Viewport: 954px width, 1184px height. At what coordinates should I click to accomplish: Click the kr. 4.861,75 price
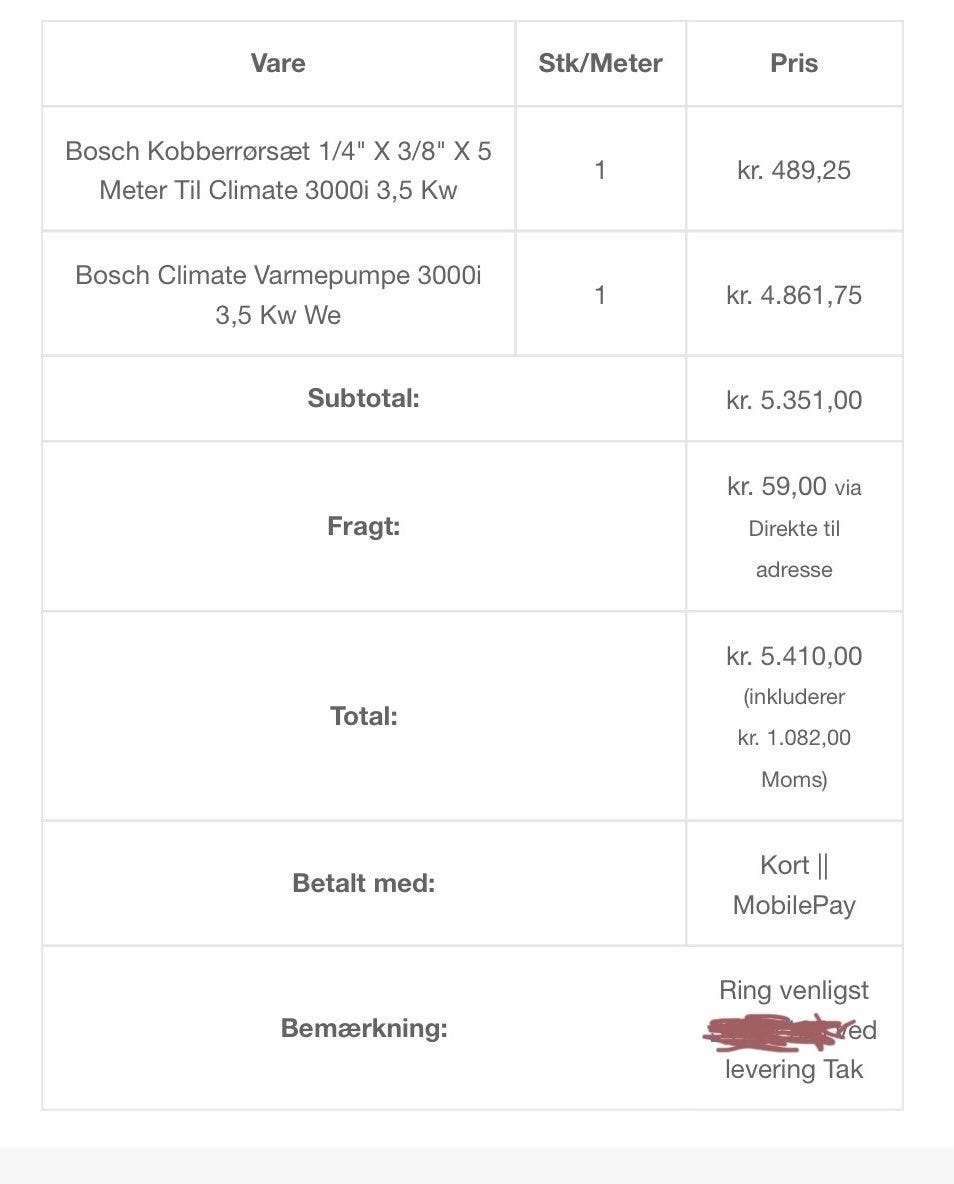click(x=794, y=295)
